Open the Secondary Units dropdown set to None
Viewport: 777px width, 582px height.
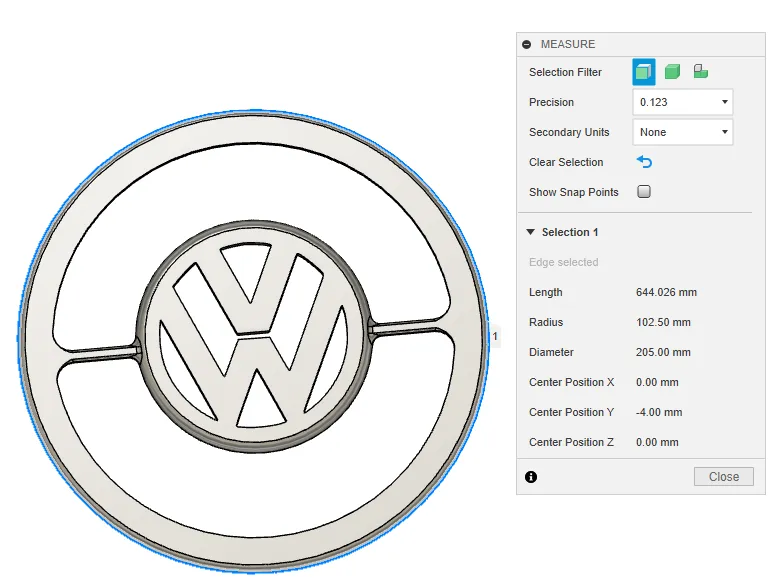tap(683, 132)
